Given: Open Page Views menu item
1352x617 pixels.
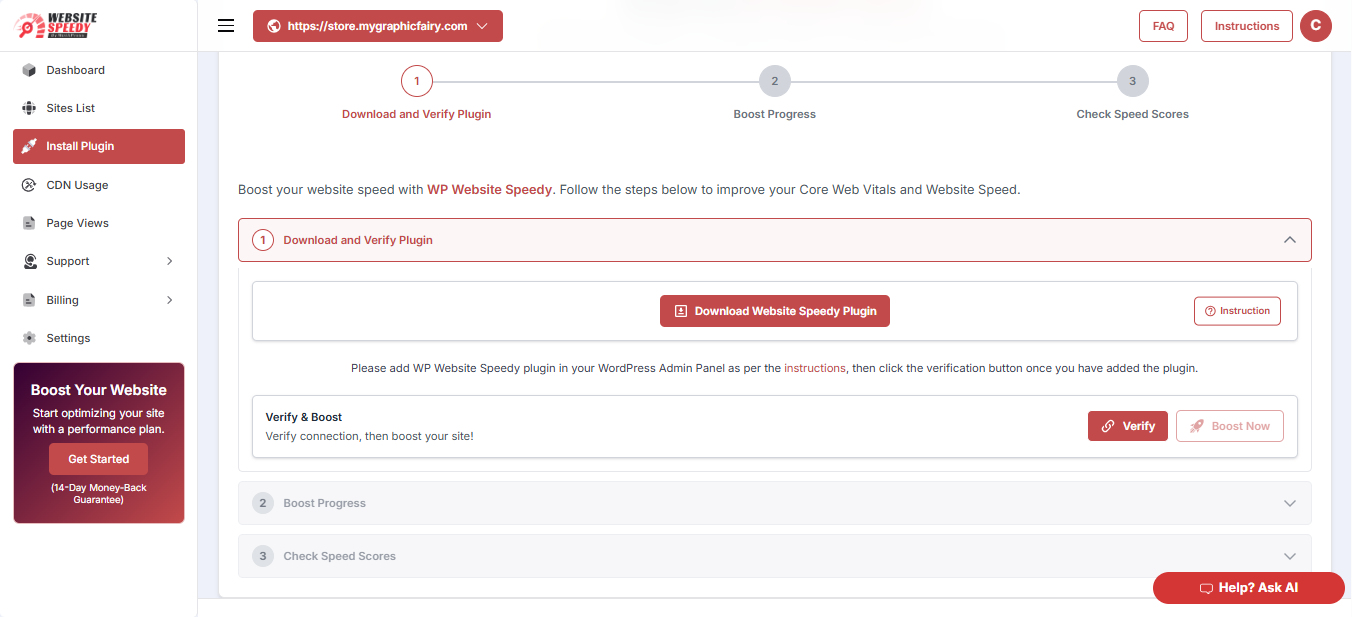Looking at the screenshot, I should click(99, 223).
